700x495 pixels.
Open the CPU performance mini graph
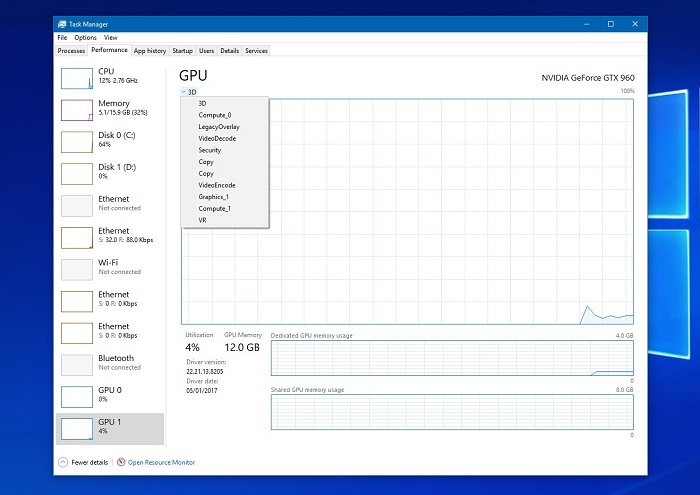[x=77, y=78]
